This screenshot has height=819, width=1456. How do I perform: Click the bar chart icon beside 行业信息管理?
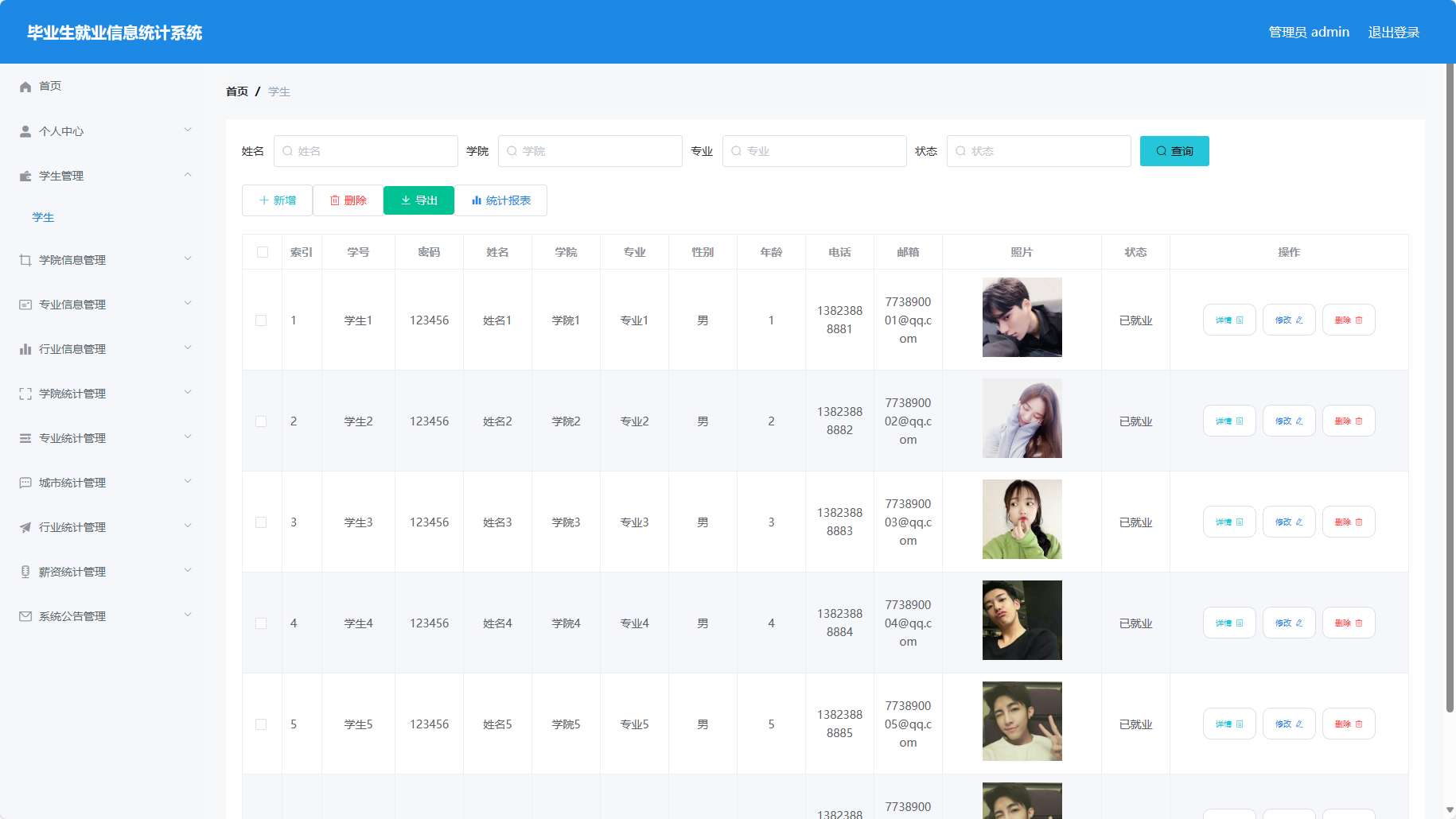click(x=25, y=349)
